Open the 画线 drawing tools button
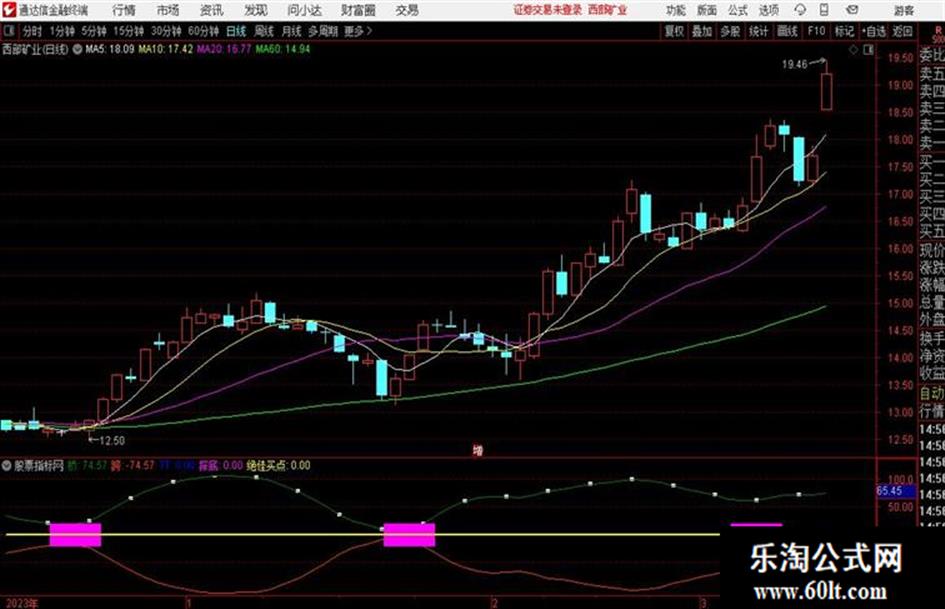Image resolution: width=945 pixels, height=609 pixels. [x=787, y=31]
